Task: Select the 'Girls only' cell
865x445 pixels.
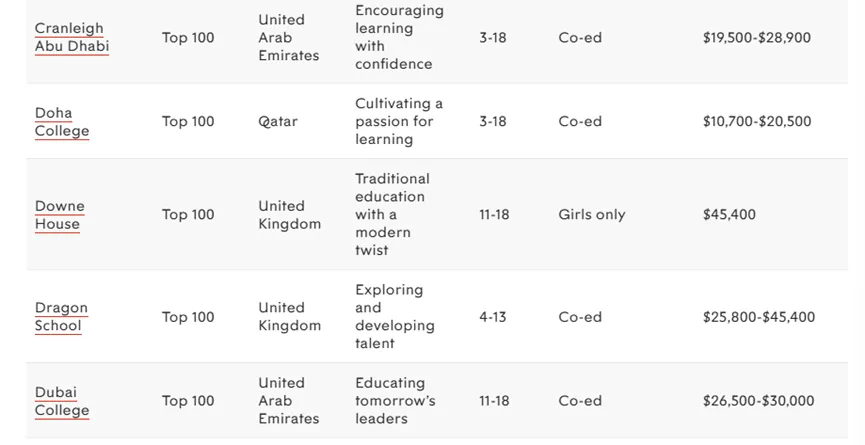Action: tap(592, 215)
